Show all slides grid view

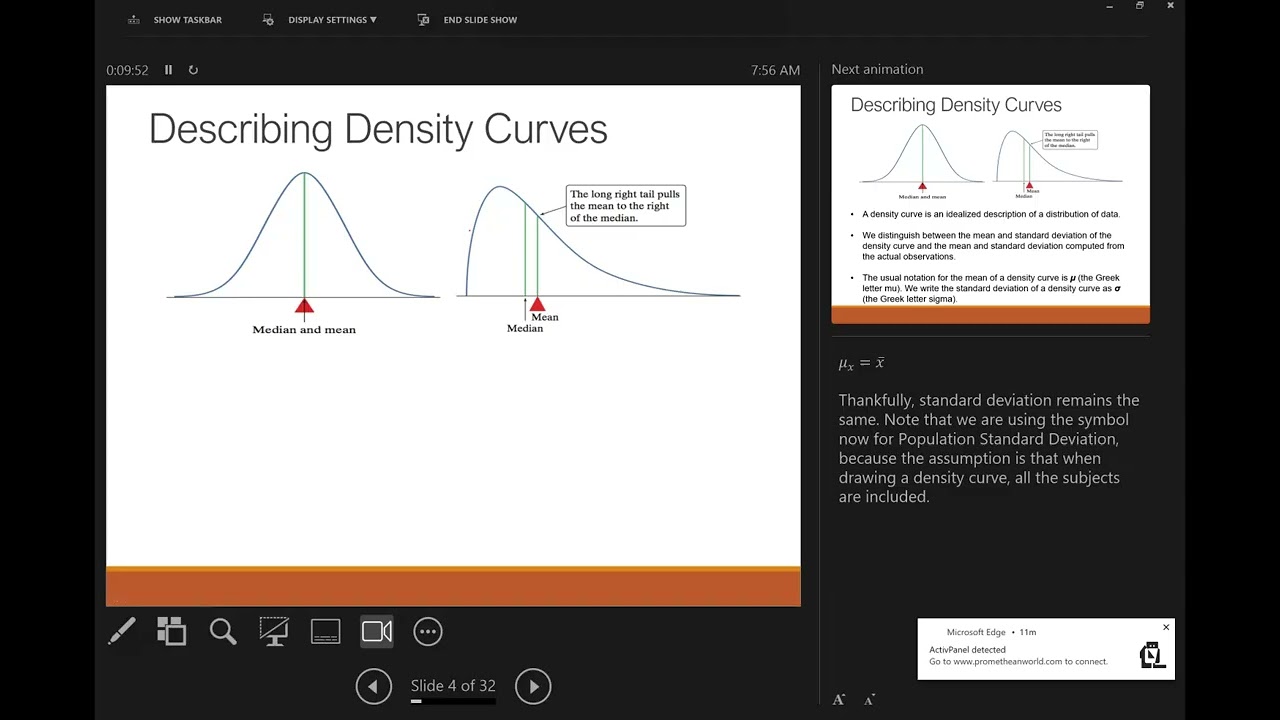172,631
